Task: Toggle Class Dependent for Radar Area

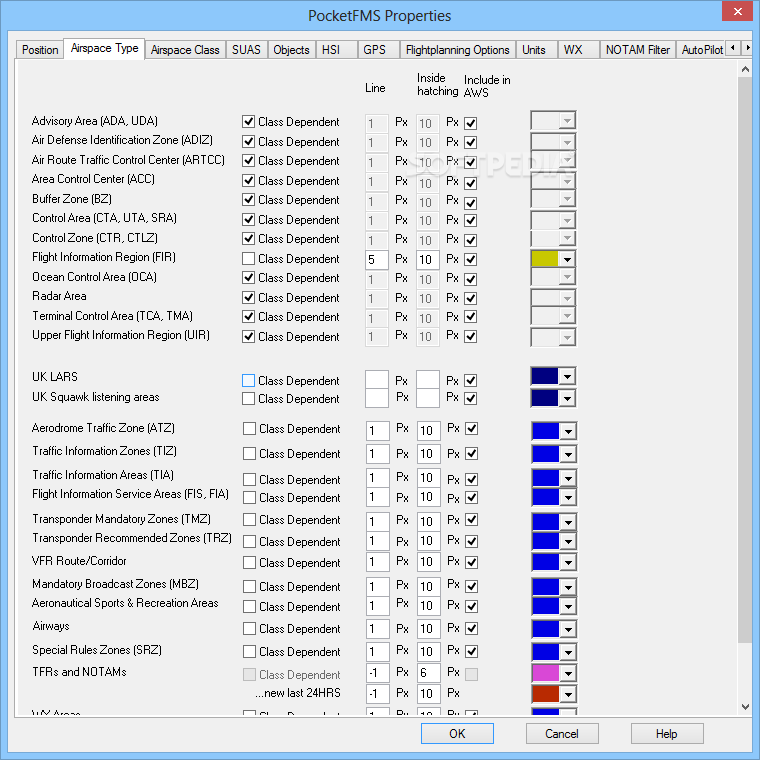Action: [x=249, y=298]
